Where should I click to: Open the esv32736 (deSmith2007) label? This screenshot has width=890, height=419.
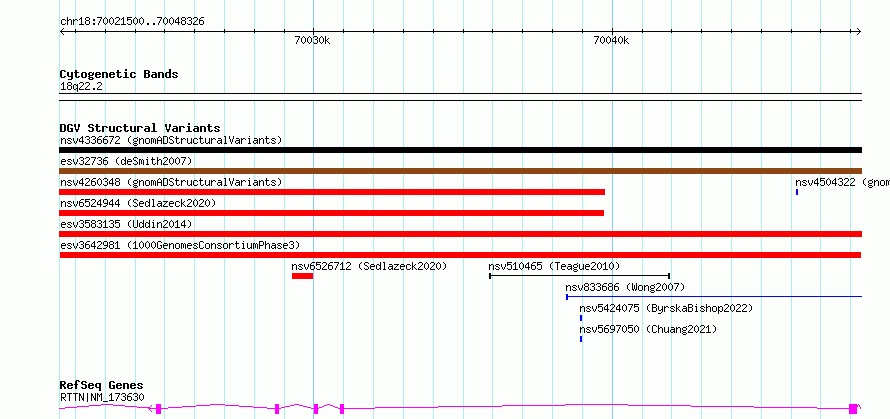pos(126,161)
